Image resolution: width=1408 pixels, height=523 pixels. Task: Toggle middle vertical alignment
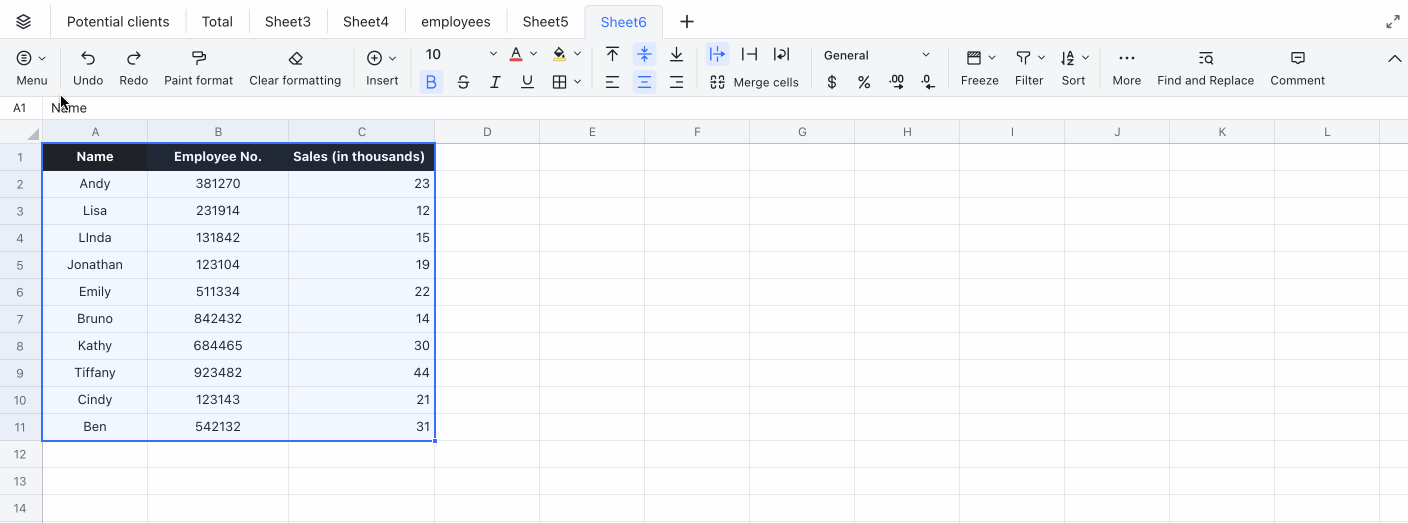pos(644,54)
